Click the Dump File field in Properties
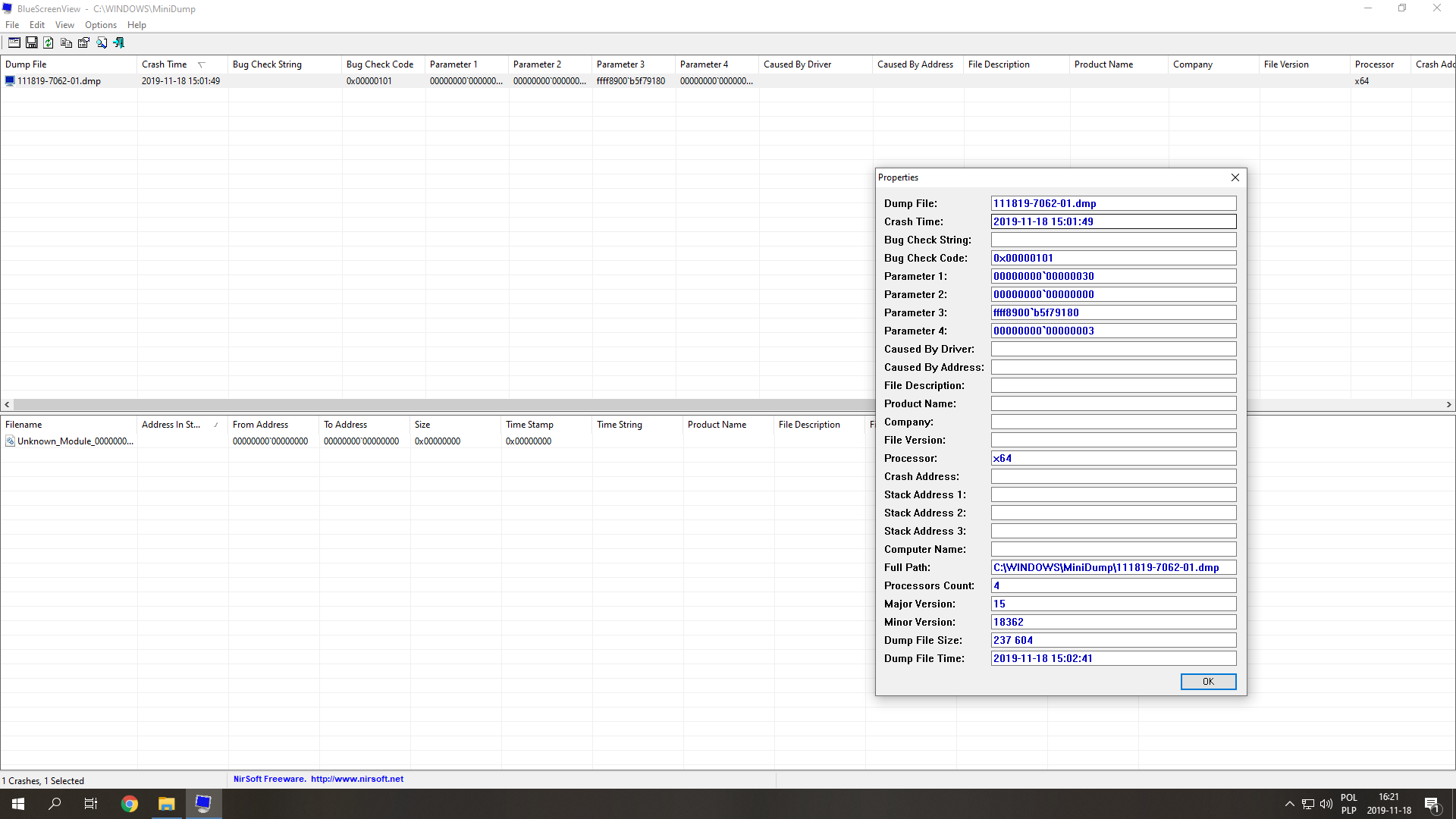1456x819 pixels. tap(1113, 203)
